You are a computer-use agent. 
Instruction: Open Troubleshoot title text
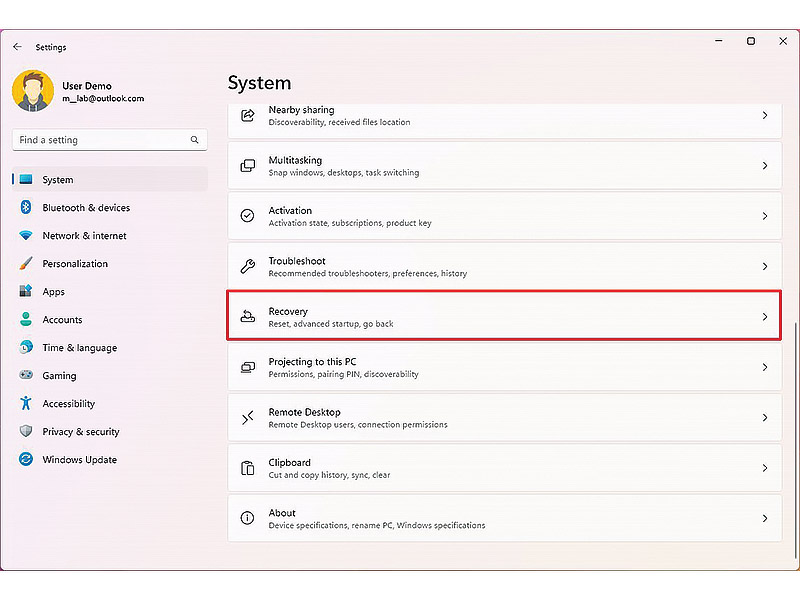pos(297,261)
